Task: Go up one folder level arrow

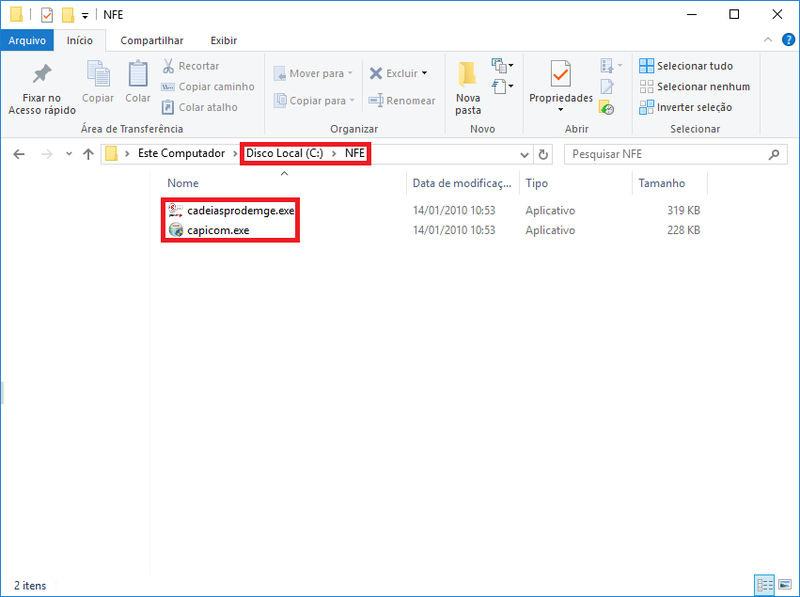Action: point(88,155)
